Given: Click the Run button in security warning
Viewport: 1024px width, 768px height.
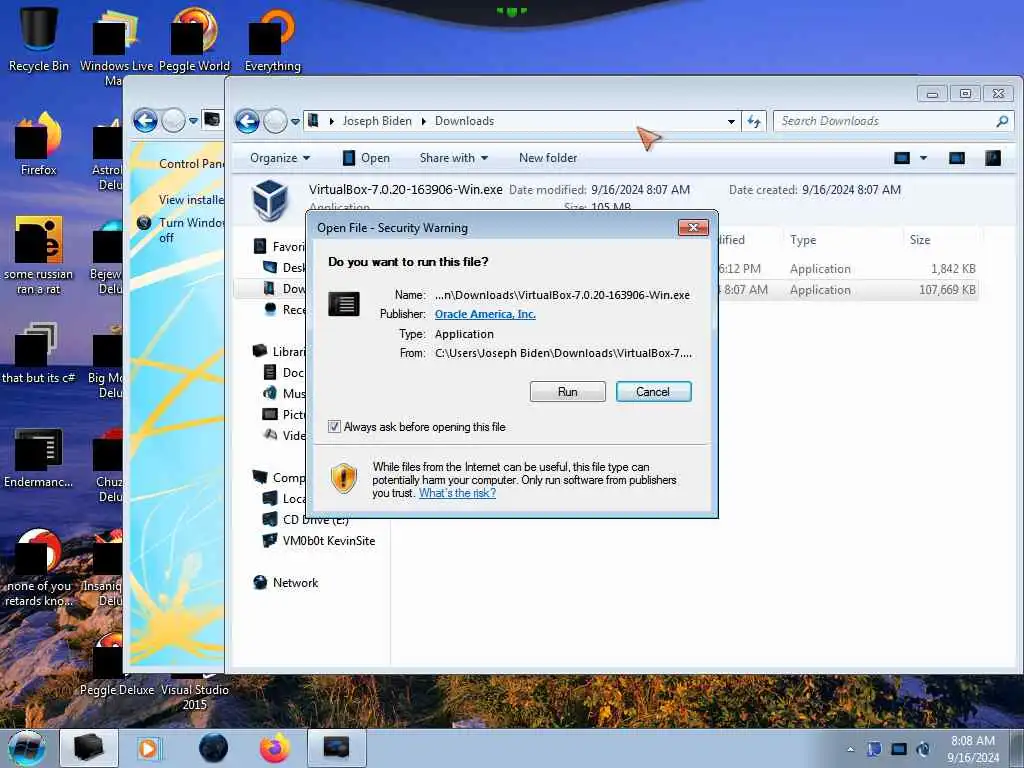Looking at the screenshot, I should [x=568, y=392].
